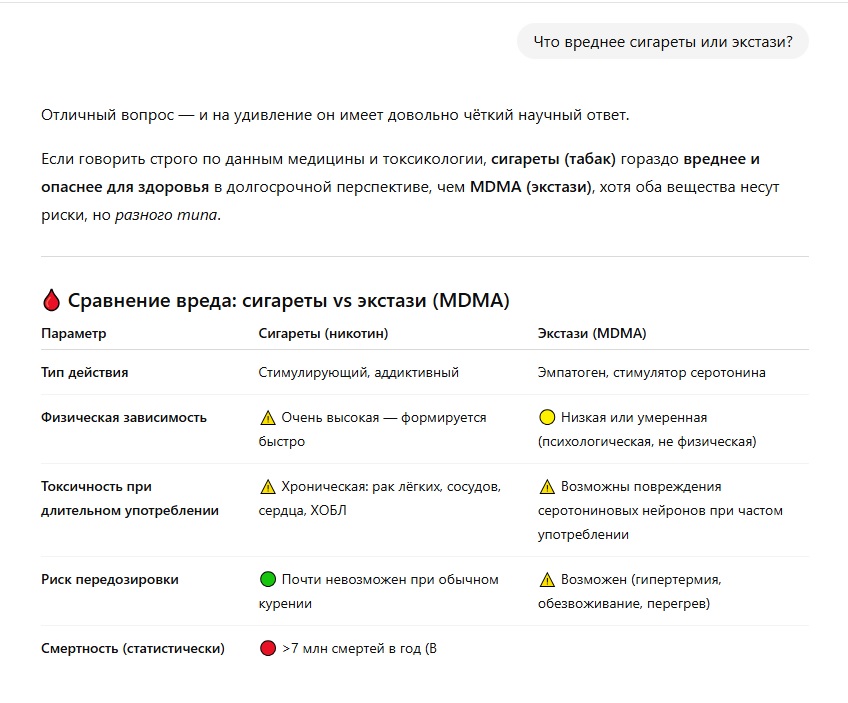Click the "Сравнение вреда" heading text

click(x=289, y=300)
